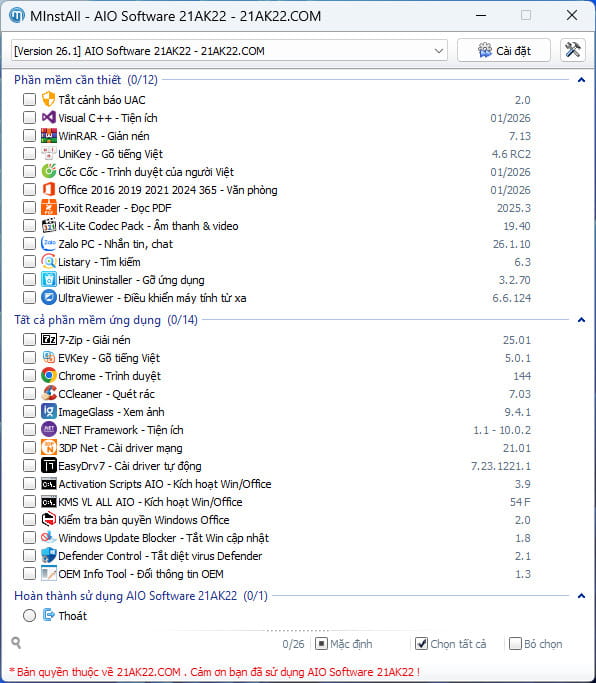Viewport: 596px width, 683px height.
Task: Open the Version 26.1 preset dropdown
Action: click(229, 51)
